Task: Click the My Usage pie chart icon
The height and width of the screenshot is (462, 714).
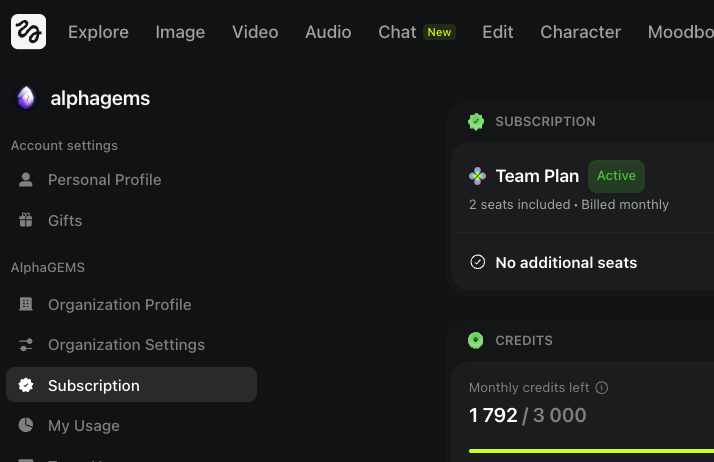Action: pos(26,425)
